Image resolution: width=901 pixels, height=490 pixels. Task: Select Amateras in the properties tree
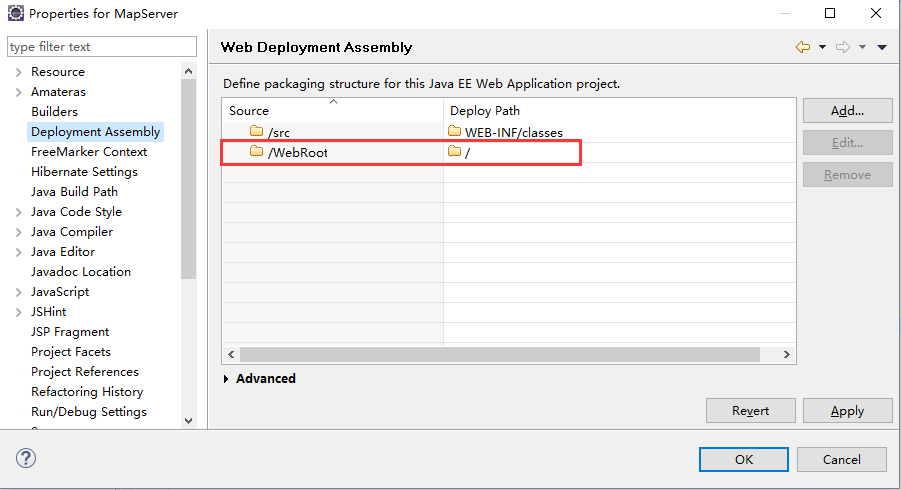click(x=59, y=92)
